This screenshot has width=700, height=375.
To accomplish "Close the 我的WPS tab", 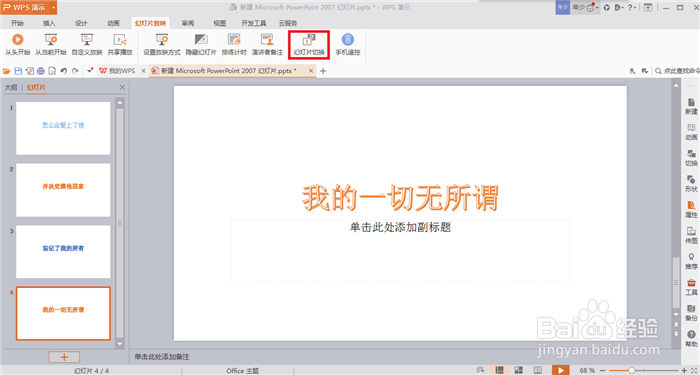I will point(143,71).
